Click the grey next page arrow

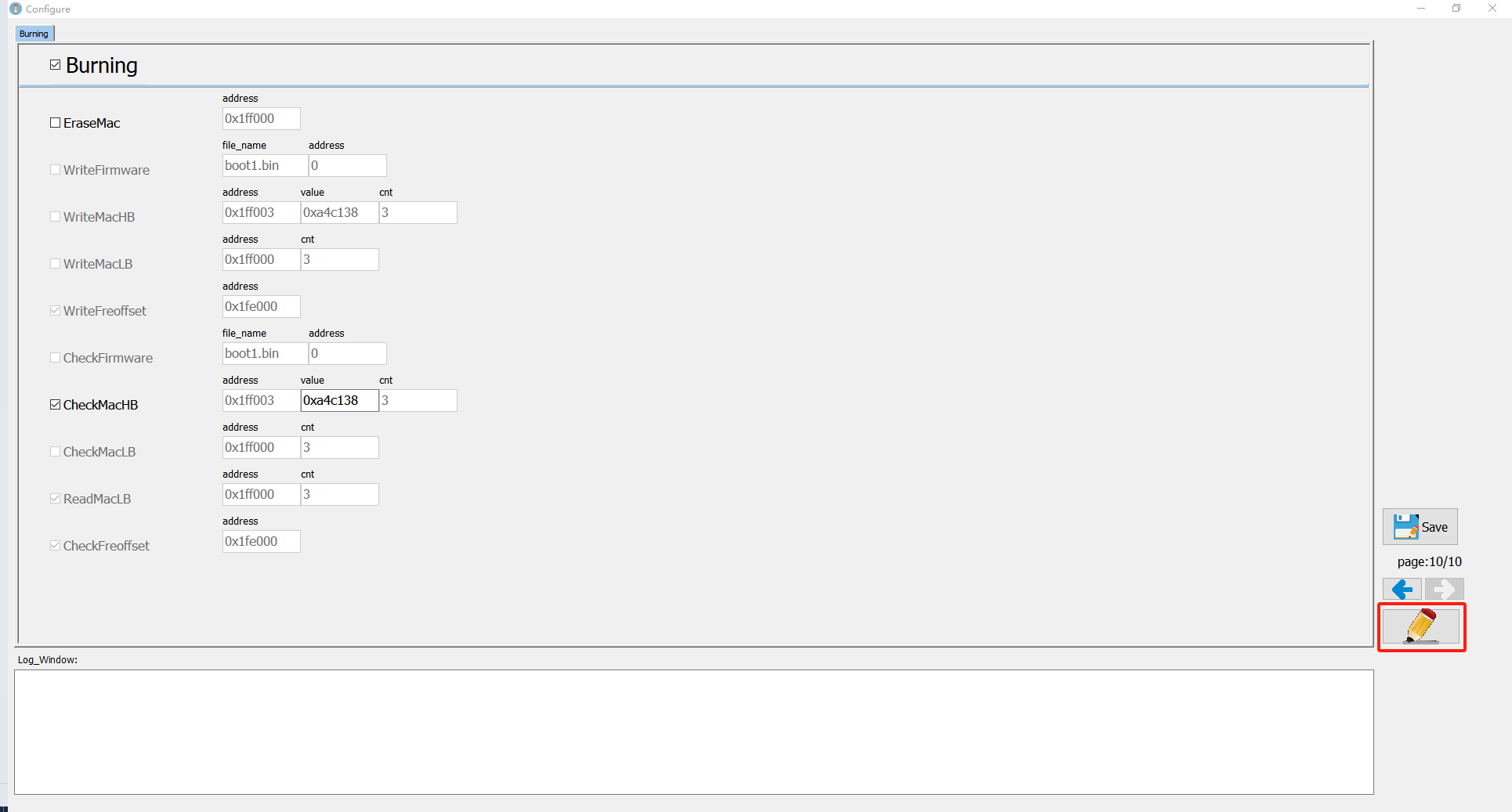1444,589
